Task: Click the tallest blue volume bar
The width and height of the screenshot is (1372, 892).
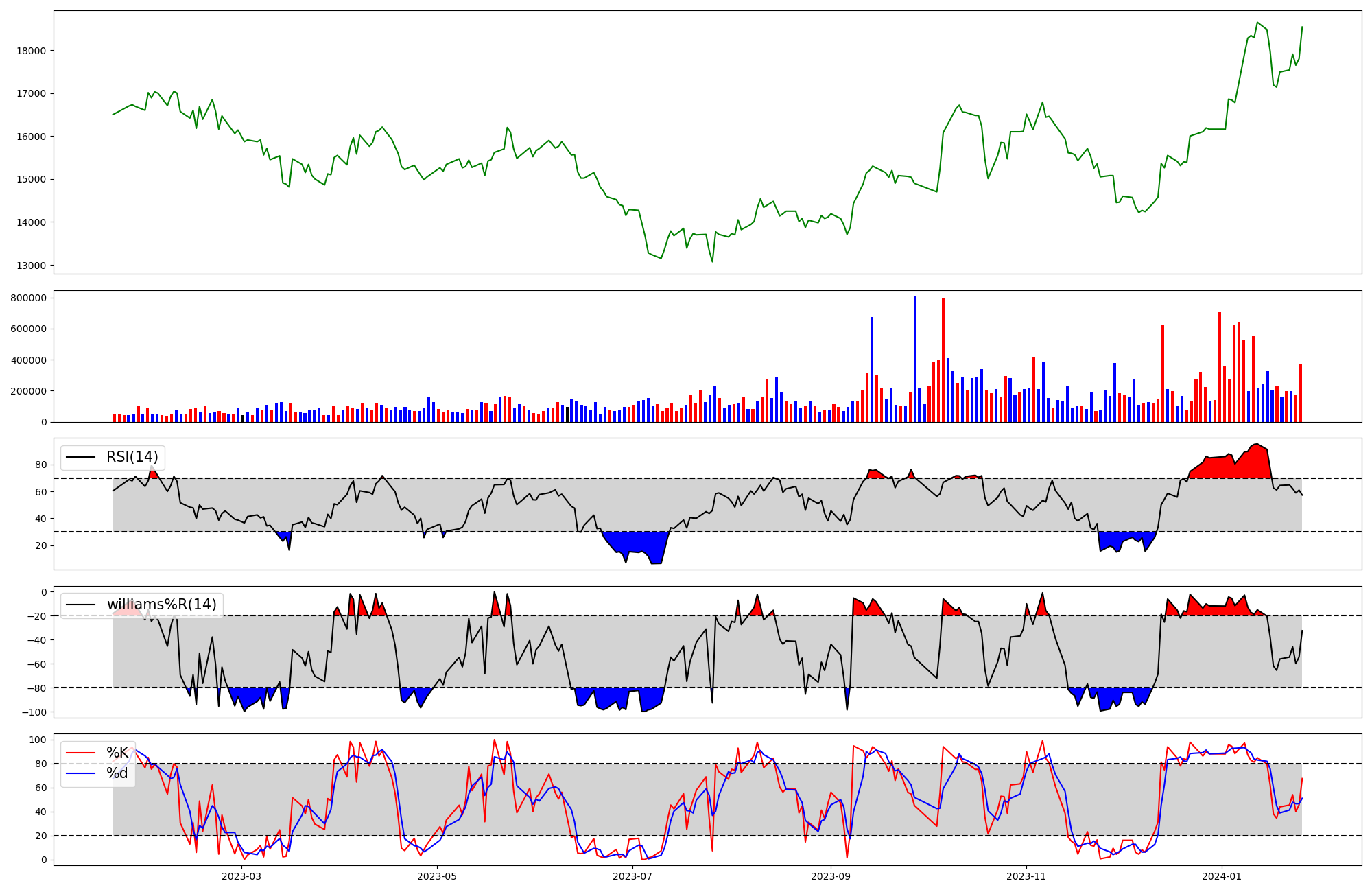Action: 915,360
